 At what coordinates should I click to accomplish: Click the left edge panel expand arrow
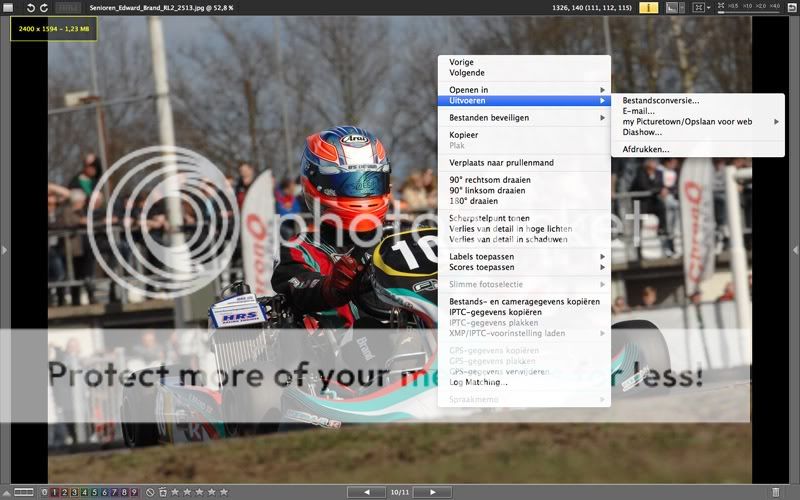tap(4, 250)
